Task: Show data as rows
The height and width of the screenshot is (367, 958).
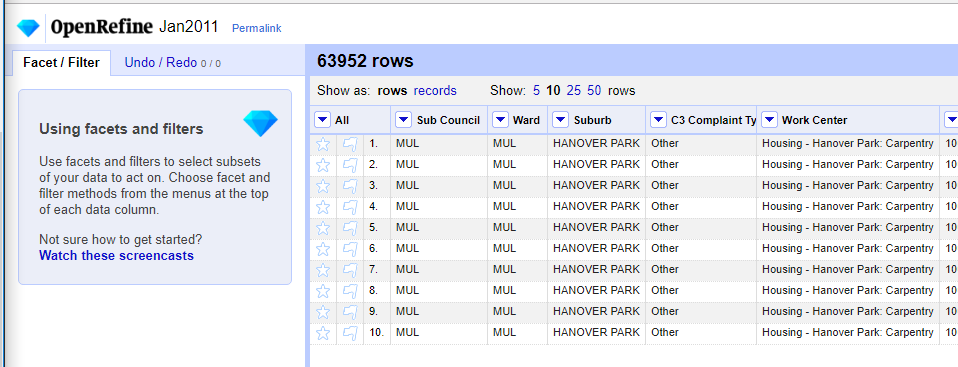Action: [x=392, y=91]
